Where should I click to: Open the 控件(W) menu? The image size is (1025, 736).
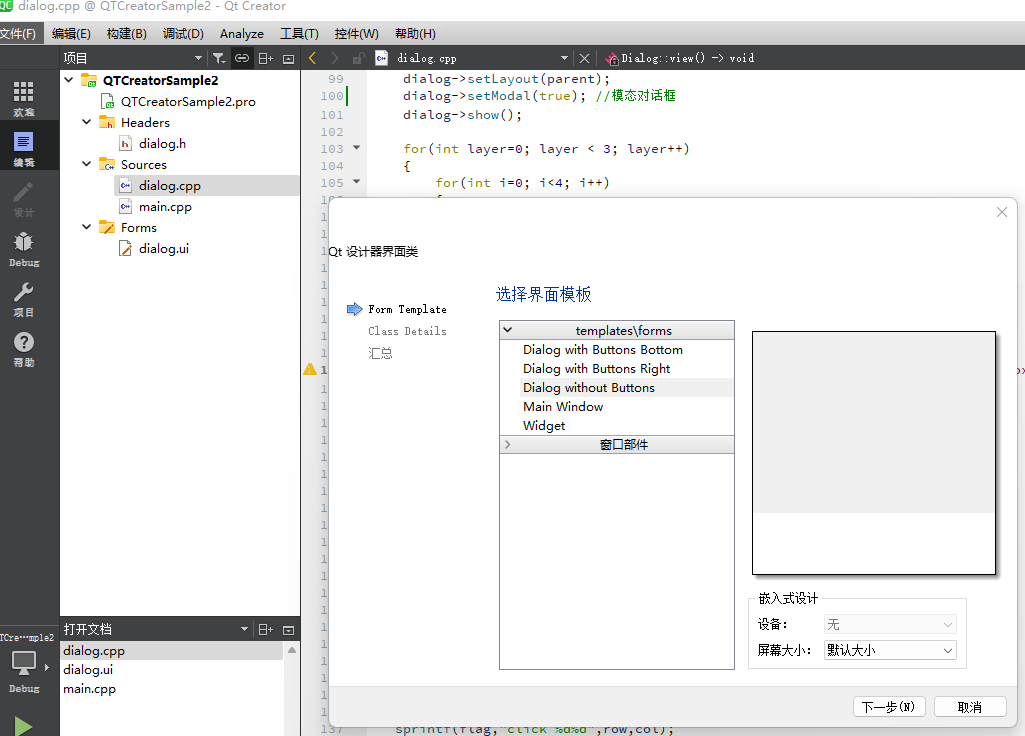[356, 33]
